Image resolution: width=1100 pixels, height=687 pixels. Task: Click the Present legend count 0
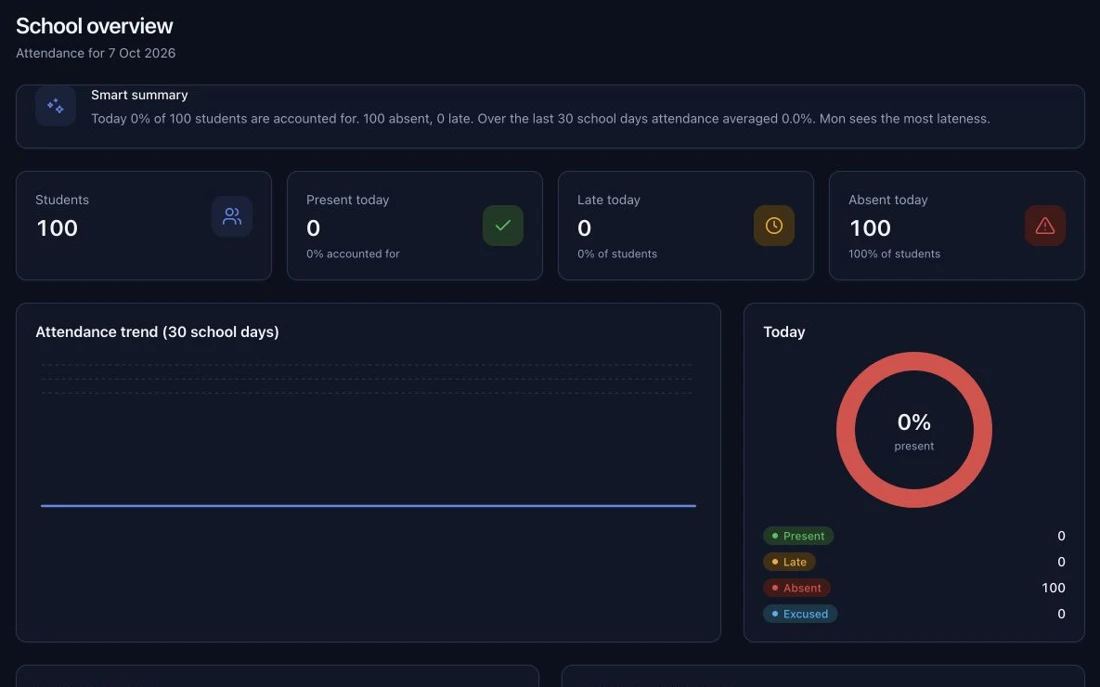pyautogui.click(x=1061, y=536)
